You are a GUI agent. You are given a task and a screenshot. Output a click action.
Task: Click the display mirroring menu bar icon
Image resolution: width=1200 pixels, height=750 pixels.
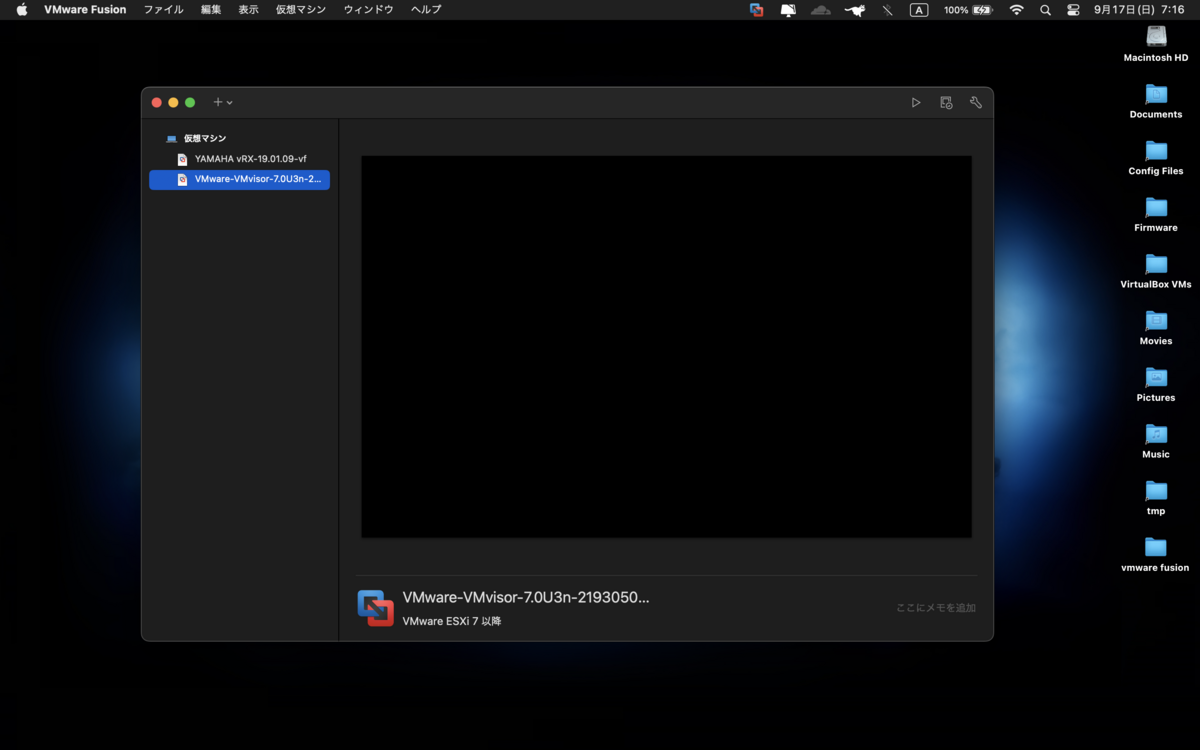coord(788,10)
